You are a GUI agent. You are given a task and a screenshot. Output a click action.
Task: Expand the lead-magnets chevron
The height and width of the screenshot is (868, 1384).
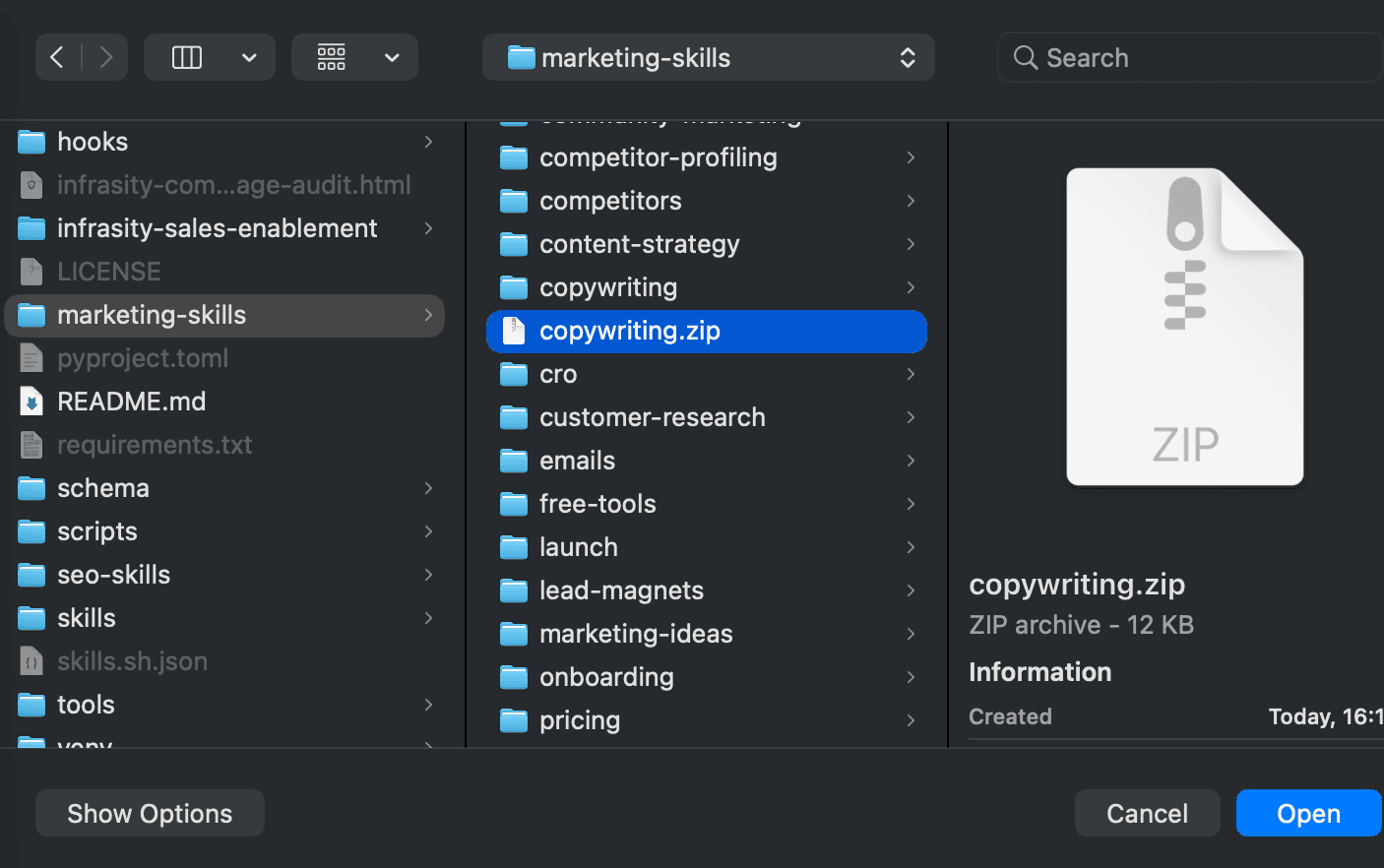click(x=911, y=590)
